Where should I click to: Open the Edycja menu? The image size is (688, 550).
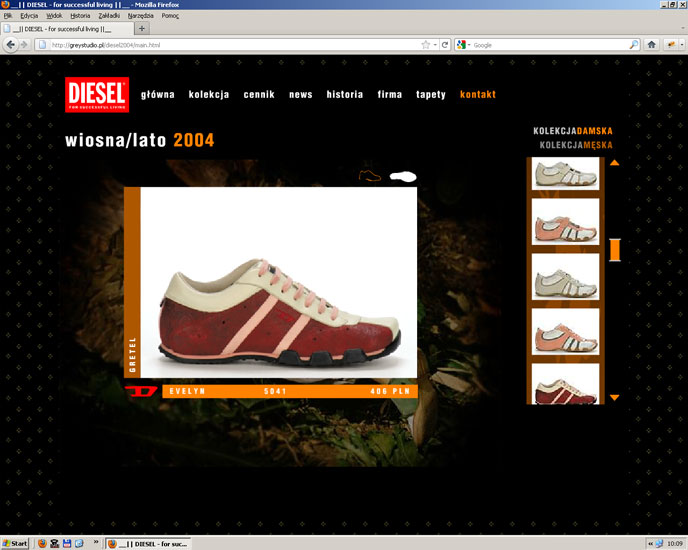point(29,16)
